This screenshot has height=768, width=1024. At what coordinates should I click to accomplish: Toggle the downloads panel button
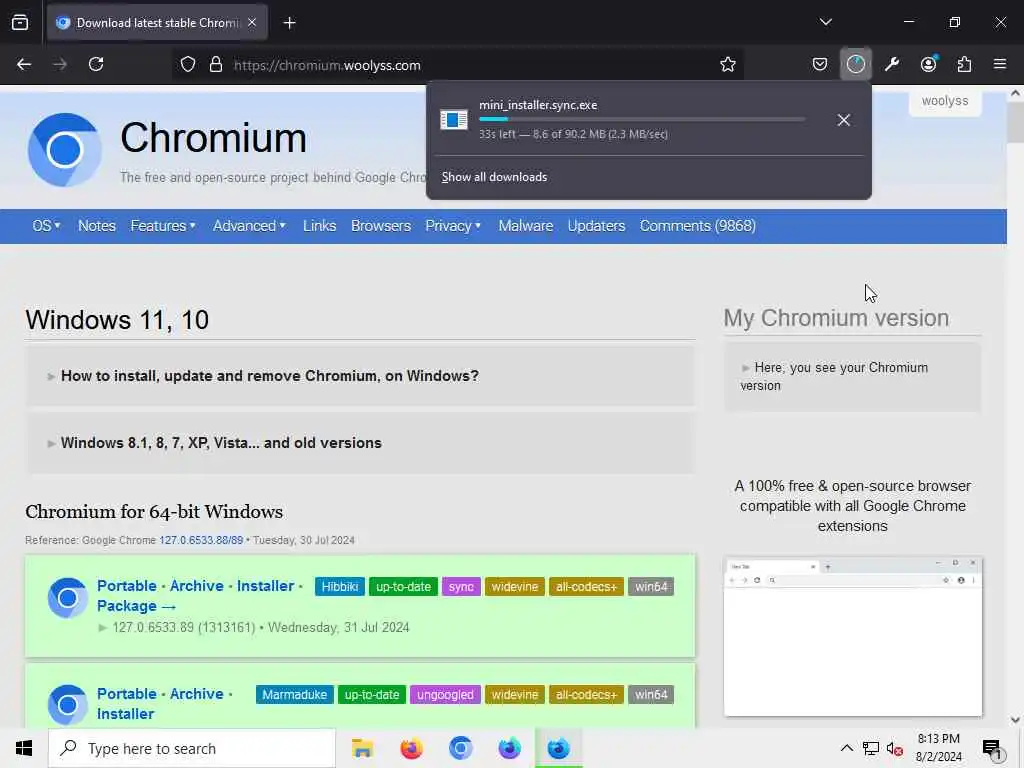[856, 64]
